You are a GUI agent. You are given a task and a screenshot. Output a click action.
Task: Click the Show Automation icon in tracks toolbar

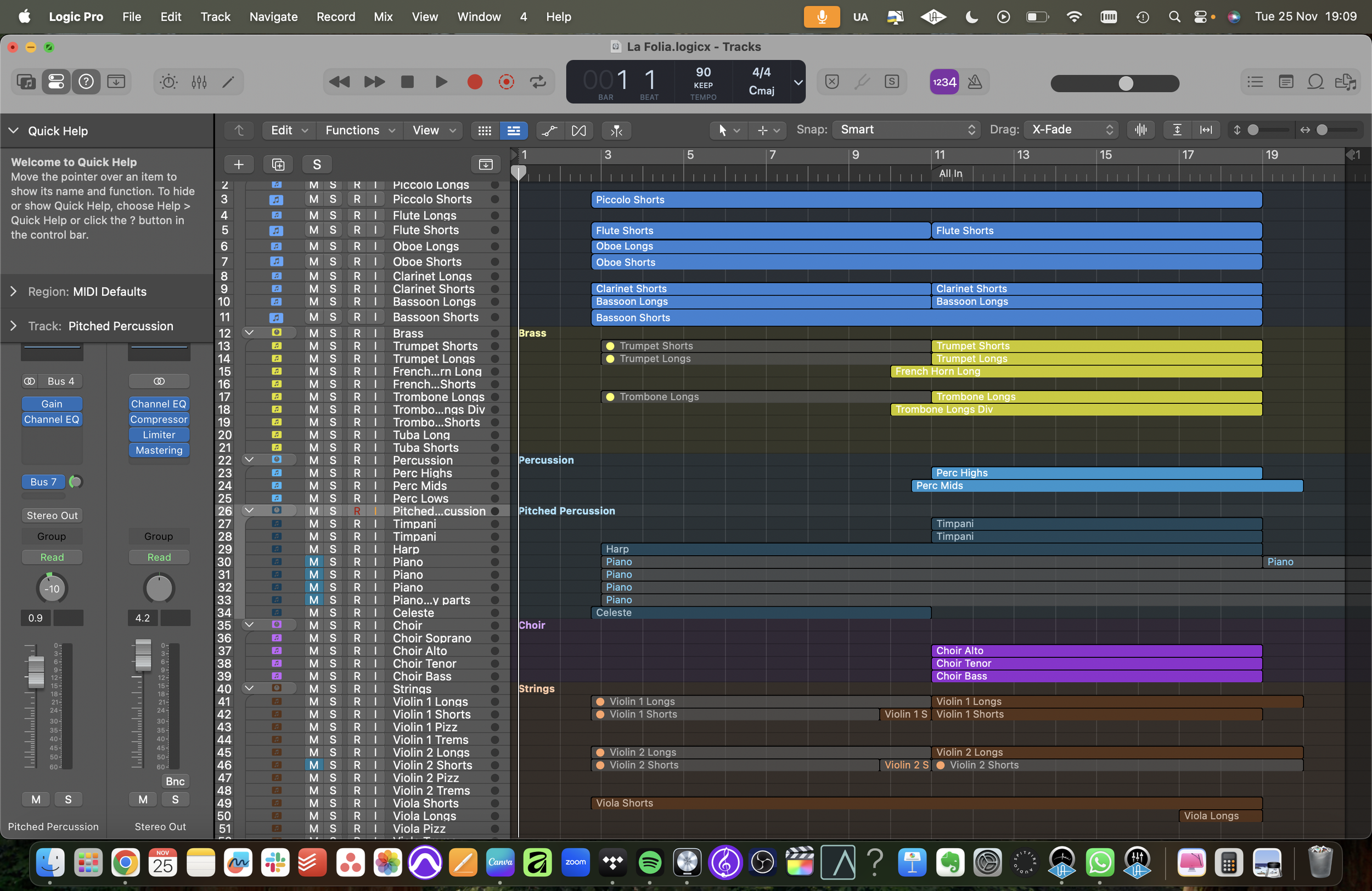pos(549,131)
